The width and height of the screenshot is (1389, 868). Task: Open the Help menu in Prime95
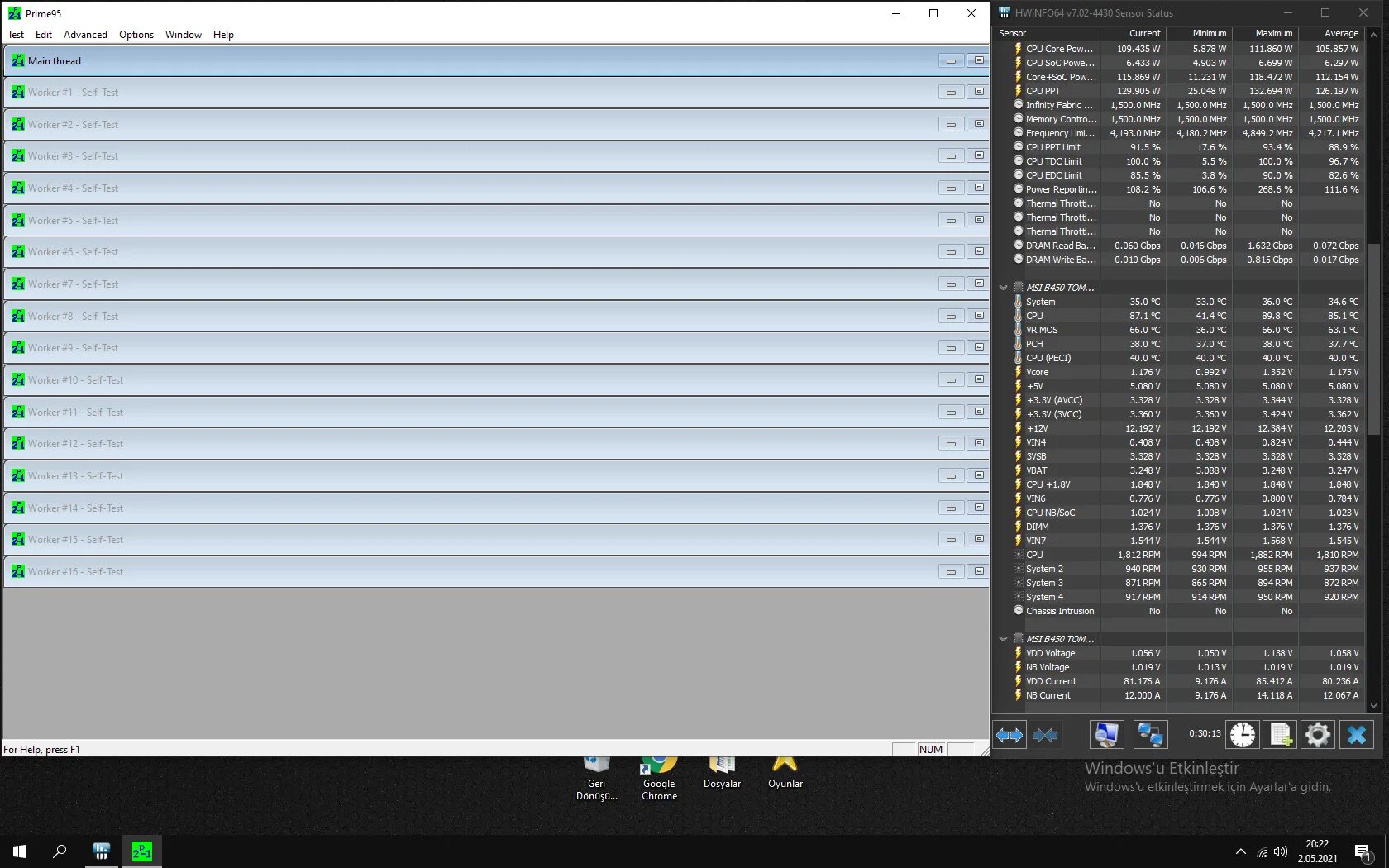[223, 35]
